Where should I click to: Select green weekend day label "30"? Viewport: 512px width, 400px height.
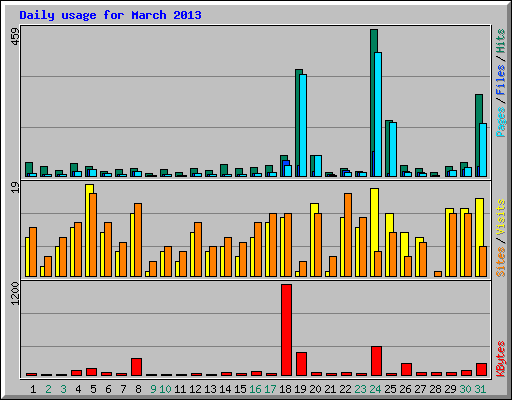click(465, 389)
